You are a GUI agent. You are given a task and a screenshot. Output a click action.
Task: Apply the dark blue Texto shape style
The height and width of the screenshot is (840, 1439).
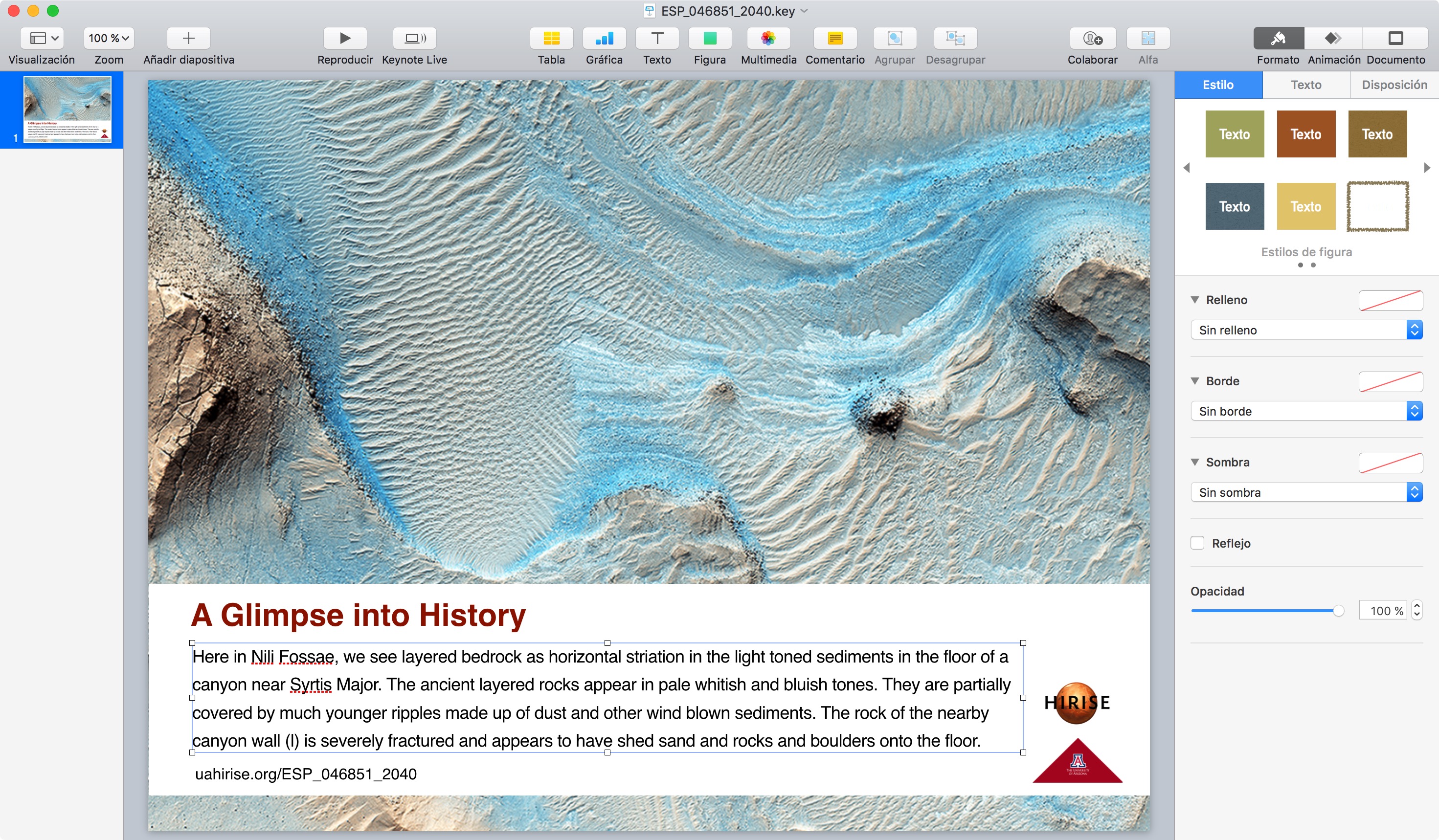coord(1235,206)
